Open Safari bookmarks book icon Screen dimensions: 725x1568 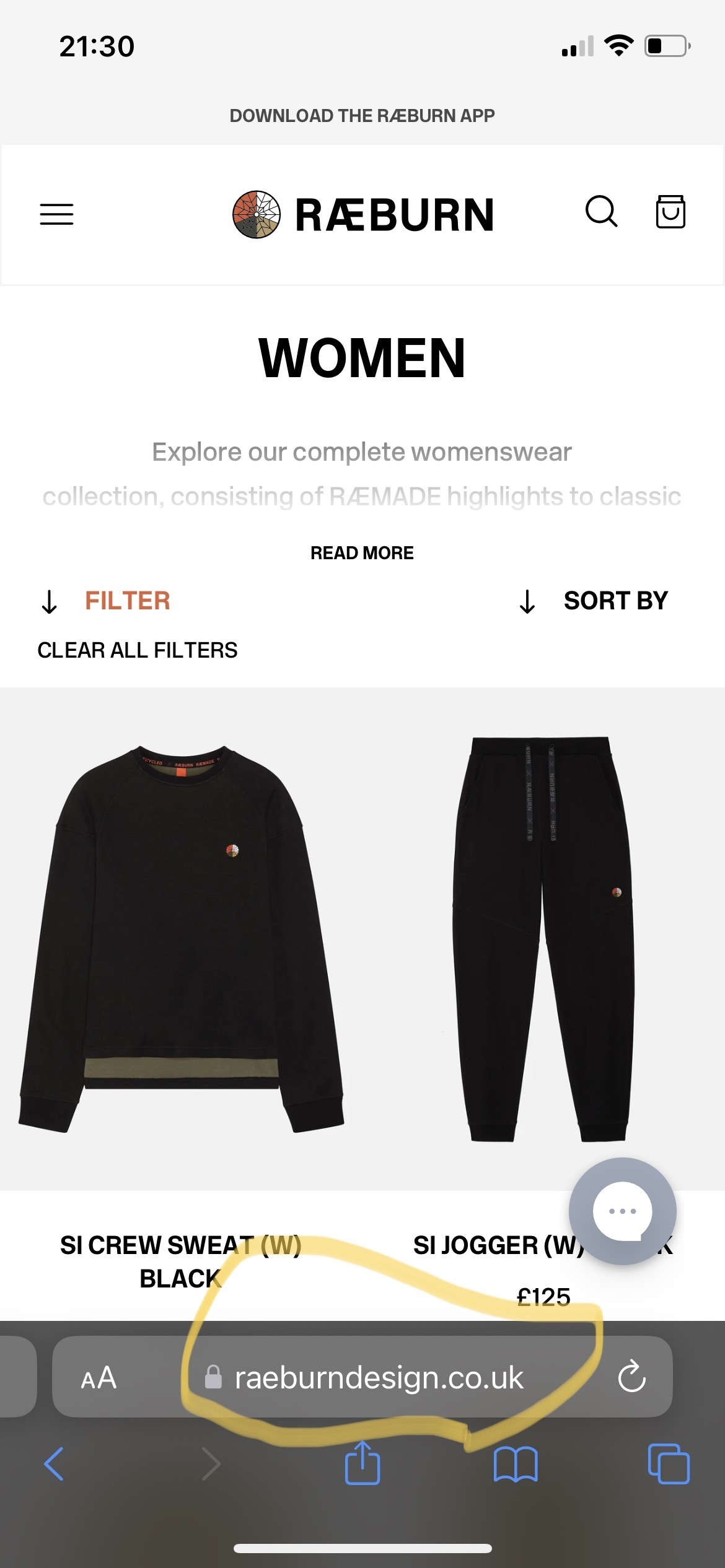[x=516, y=1465]
